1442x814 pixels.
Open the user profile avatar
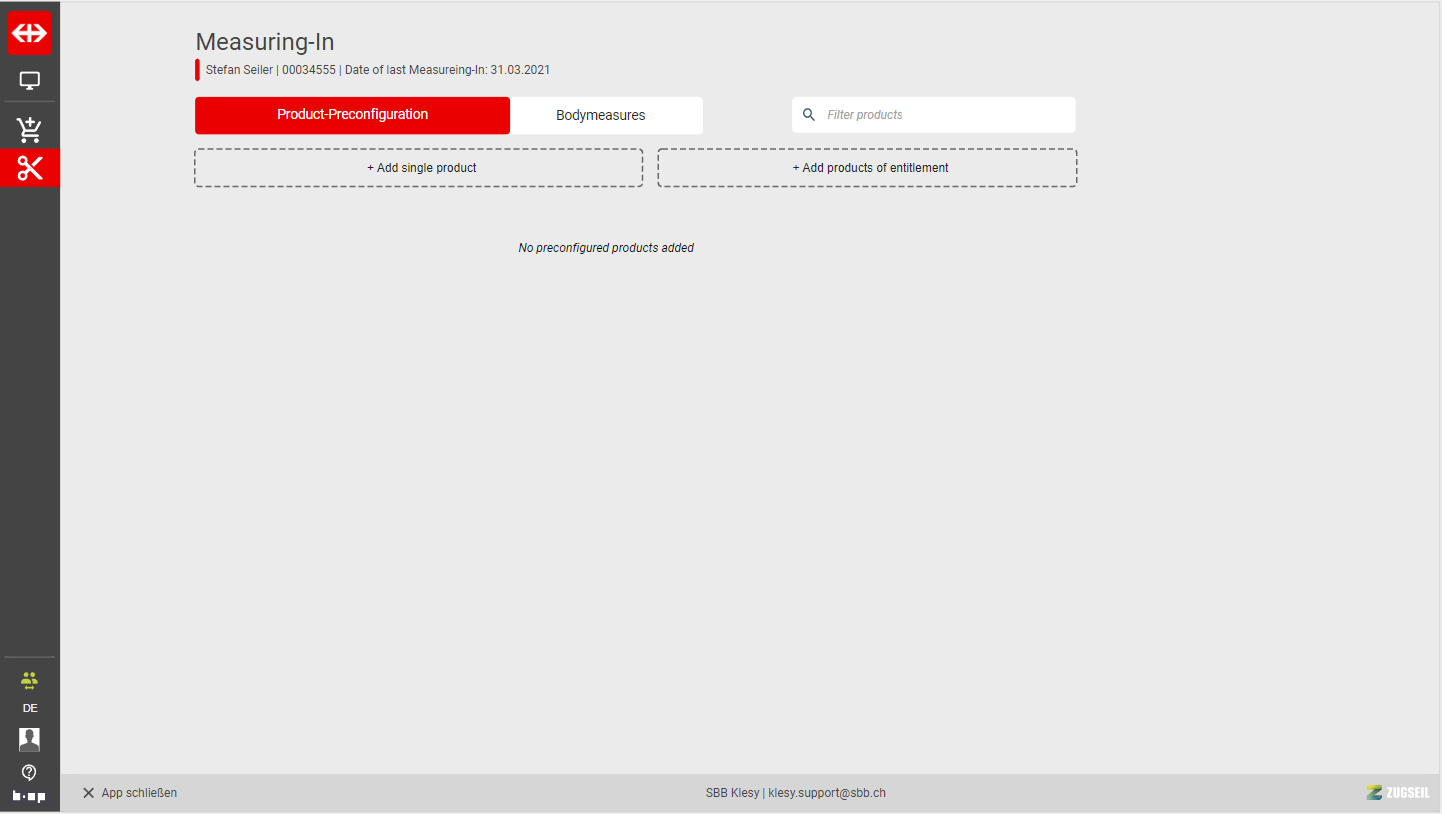29,739
